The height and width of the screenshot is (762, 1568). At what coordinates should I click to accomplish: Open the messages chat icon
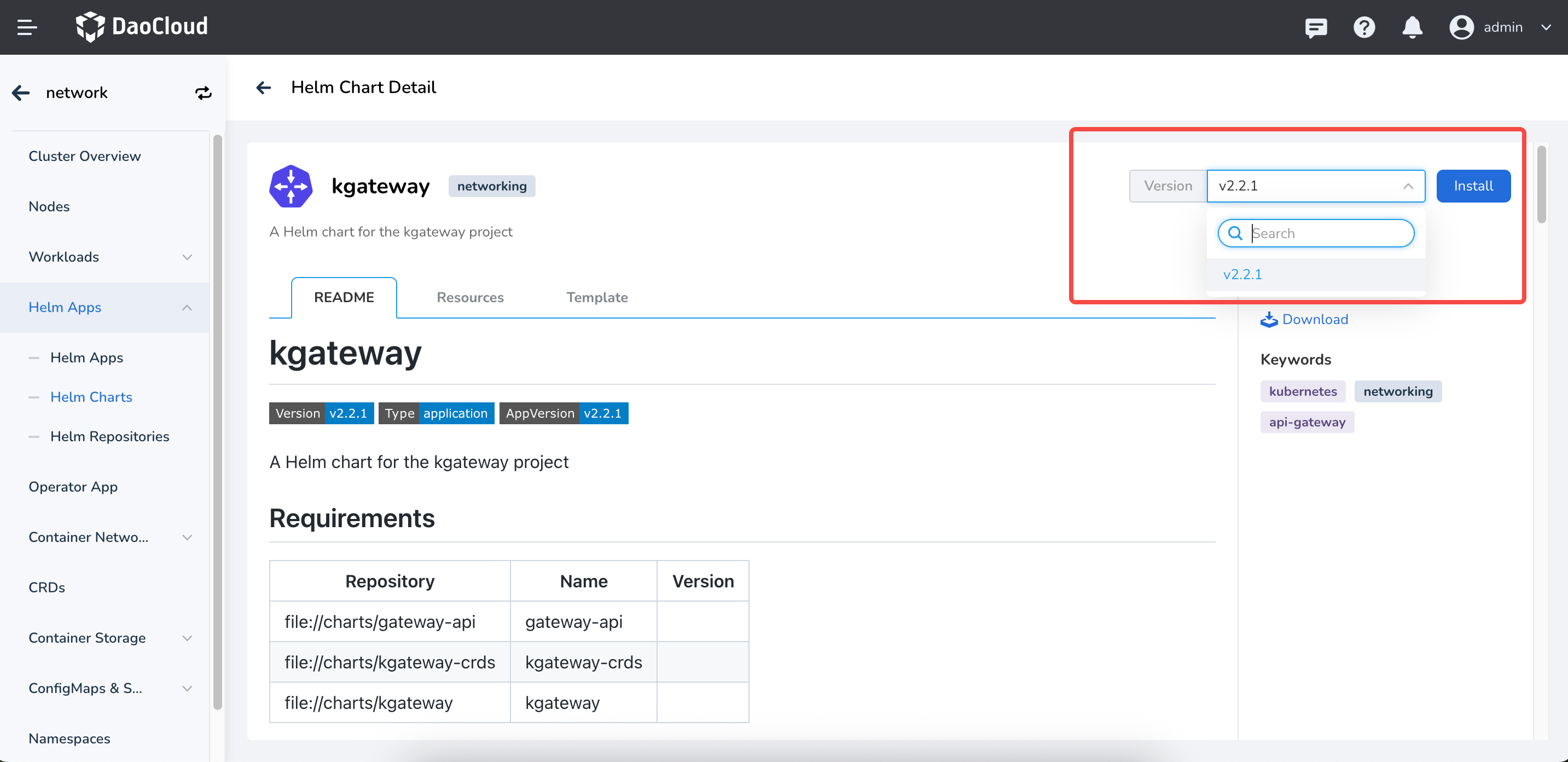(1315, 27)
